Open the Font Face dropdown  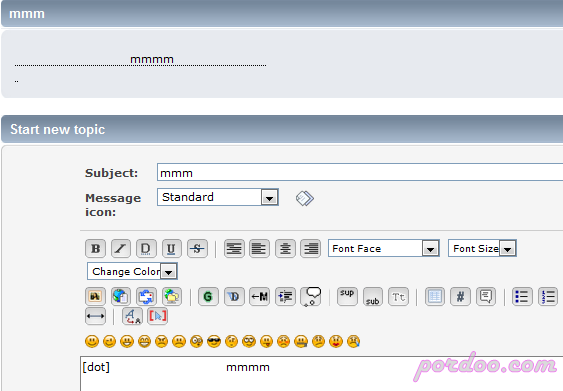tap(384, 248)
